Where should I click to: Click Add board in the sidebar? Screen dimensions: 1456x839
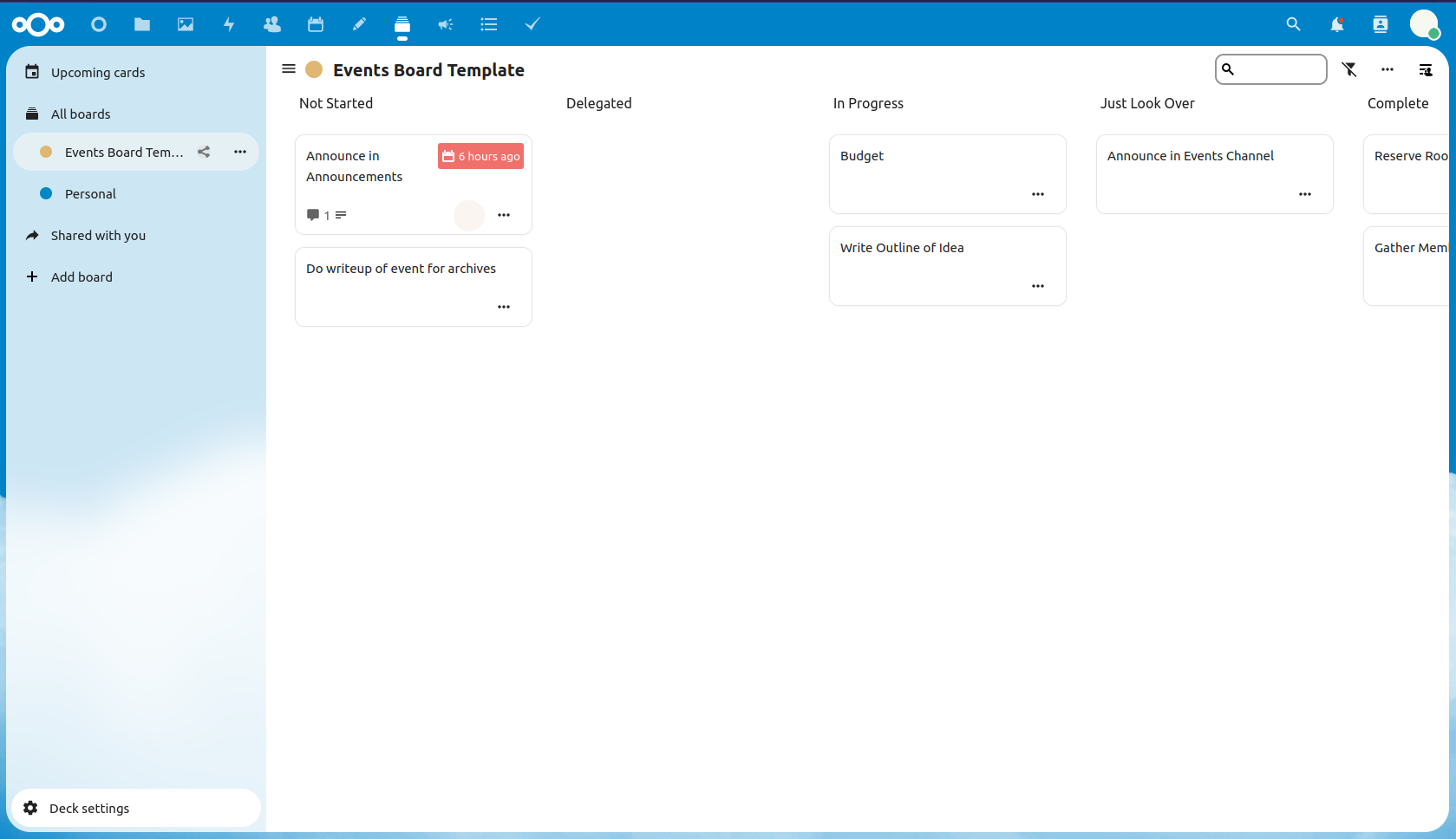82,276
